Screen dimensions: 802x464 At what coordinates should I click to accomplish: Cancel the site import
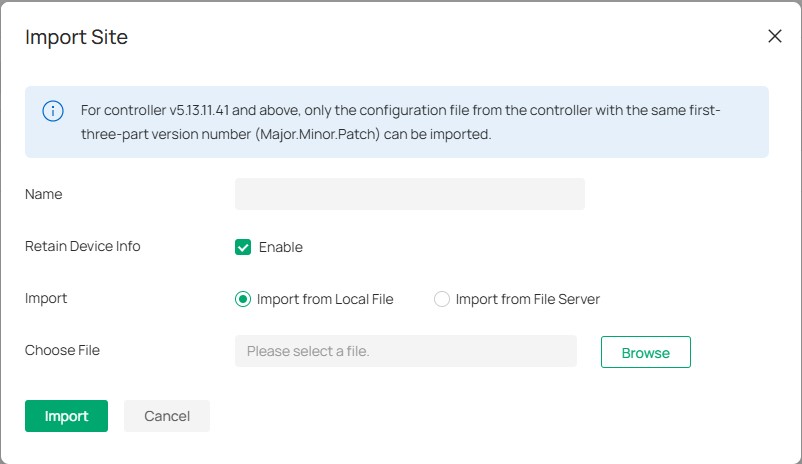167,416
